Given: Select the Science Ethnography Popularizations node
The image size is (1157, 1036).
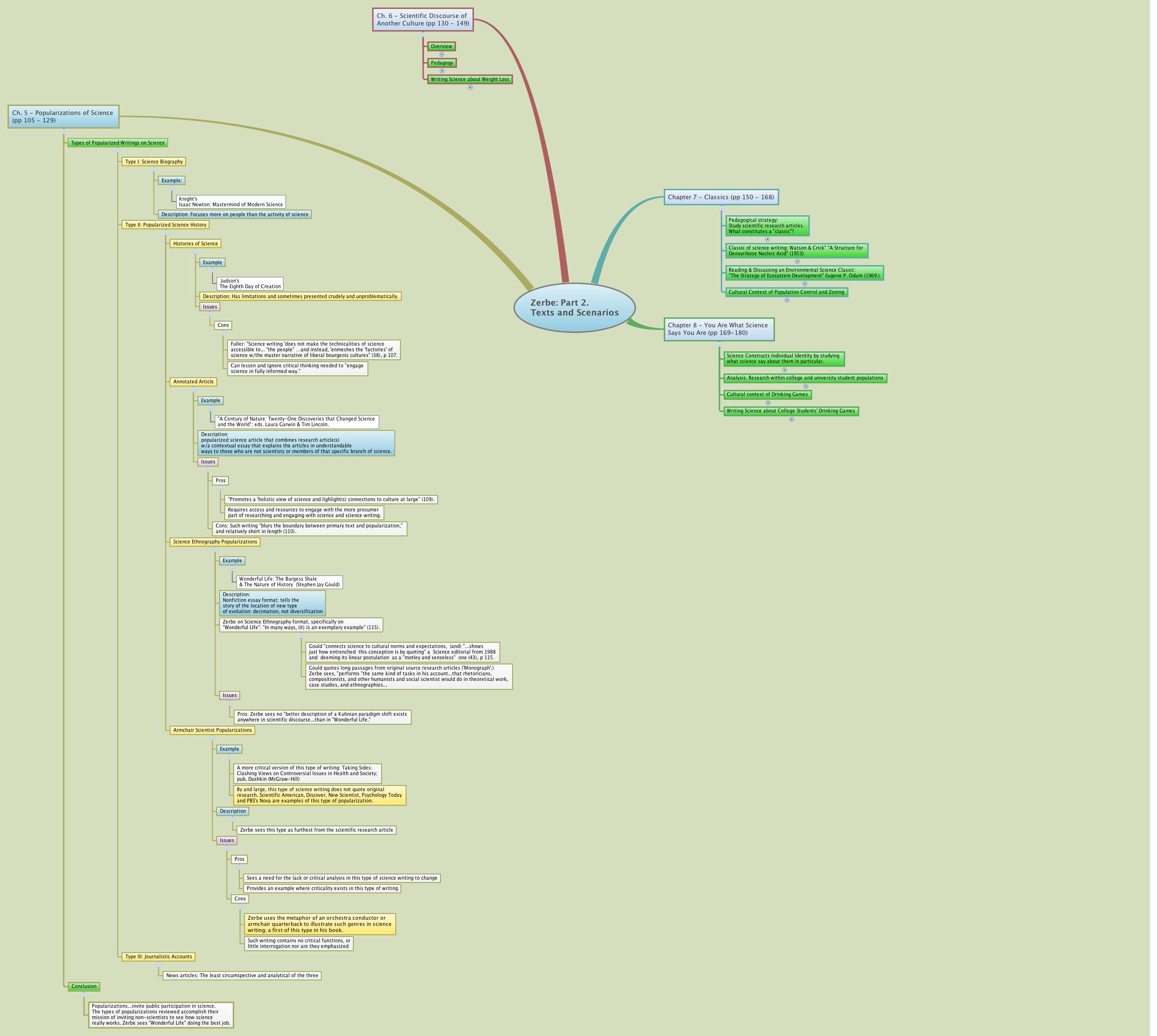Looking at the screenshot, I should point(215,542).
